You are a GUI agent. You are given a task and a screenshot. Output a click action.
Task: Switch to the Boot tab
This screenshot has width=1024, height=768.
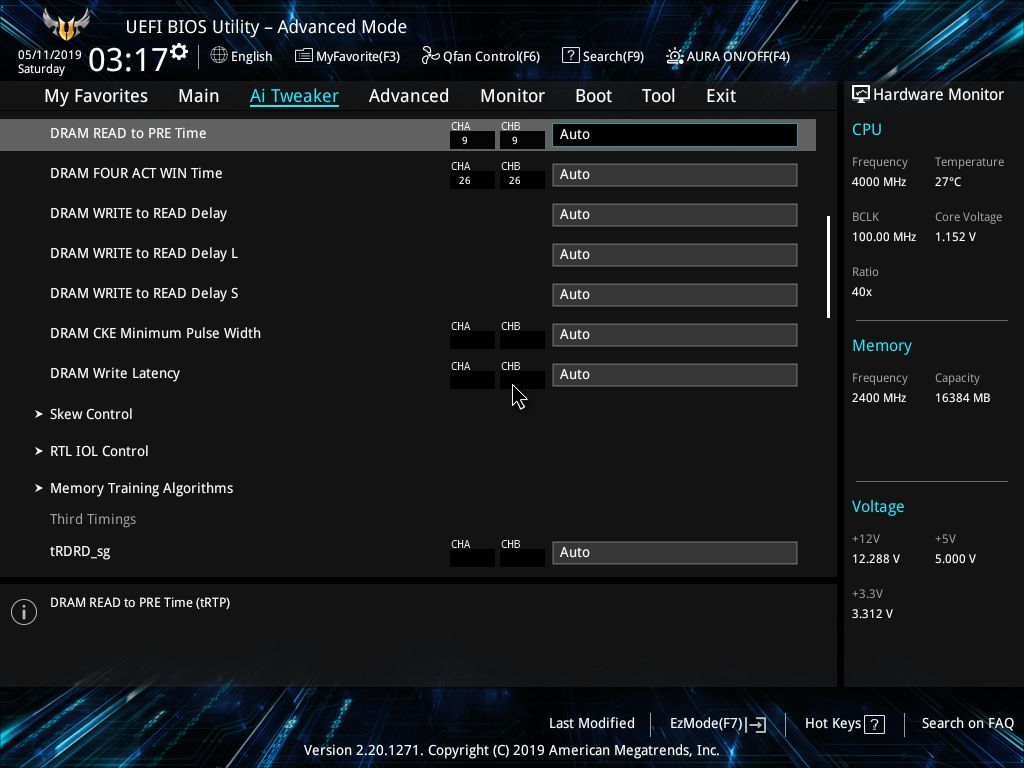pyautogui.click(x=594, y=96)
